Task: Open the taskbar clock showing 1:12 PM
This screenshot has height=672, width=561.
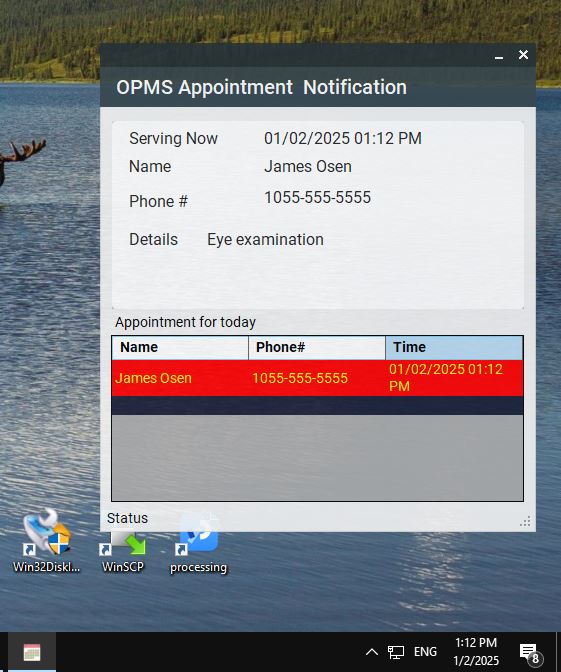Action: point(476,652)
